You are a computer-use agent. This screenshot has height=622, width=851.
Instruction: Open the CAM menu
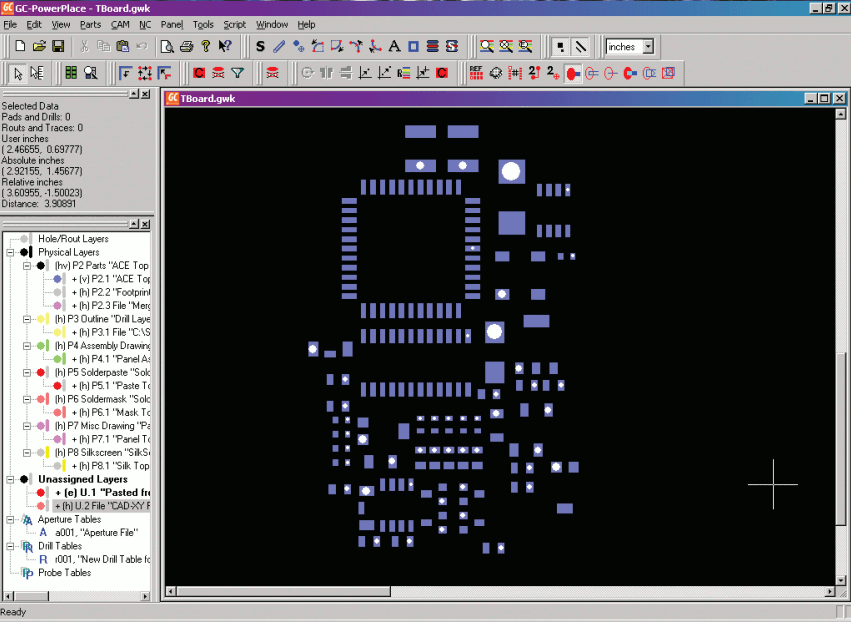pyautogui.click(x=120, y=24)
